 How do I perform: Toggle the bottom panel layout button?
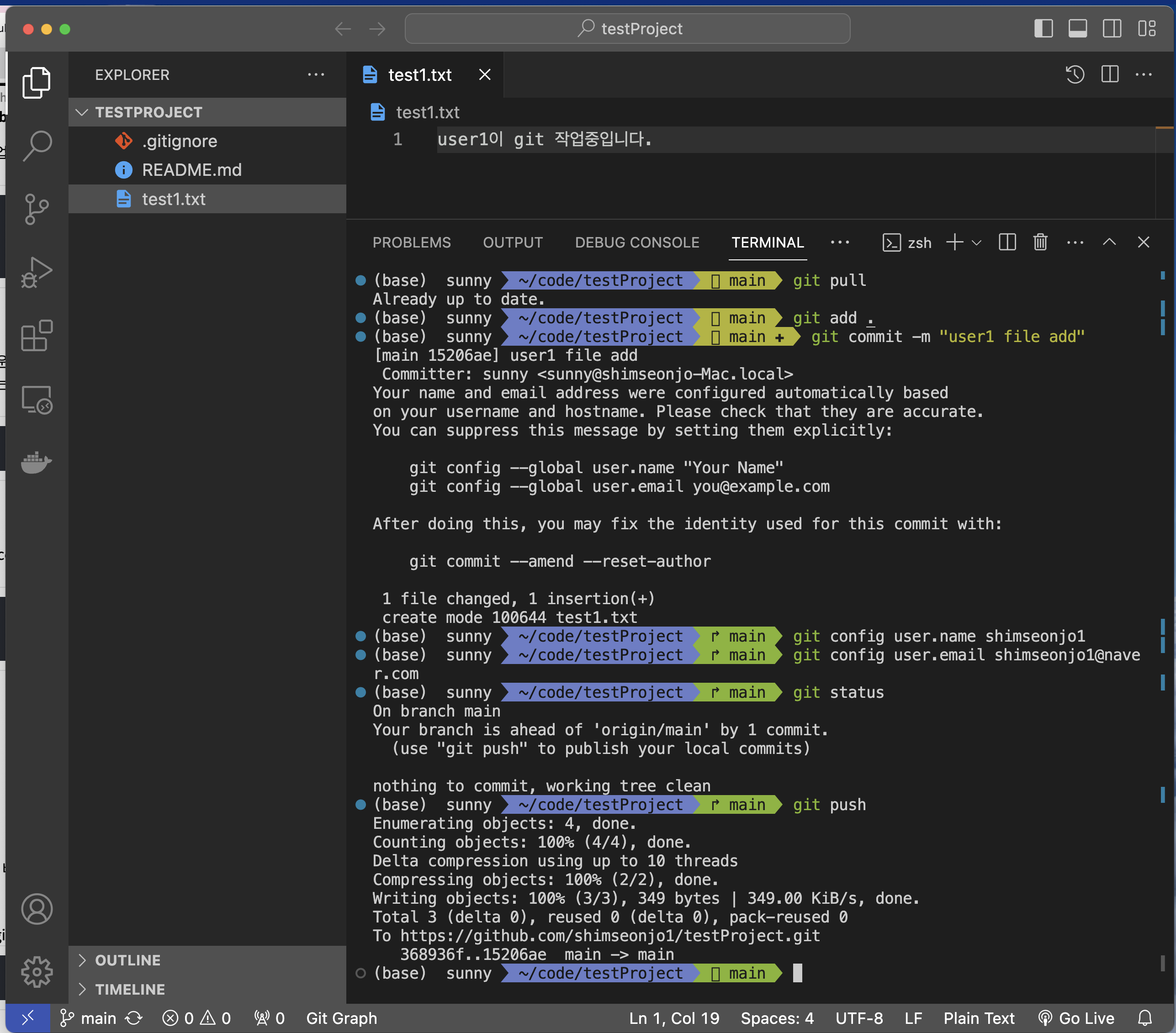coord(1078,28)
